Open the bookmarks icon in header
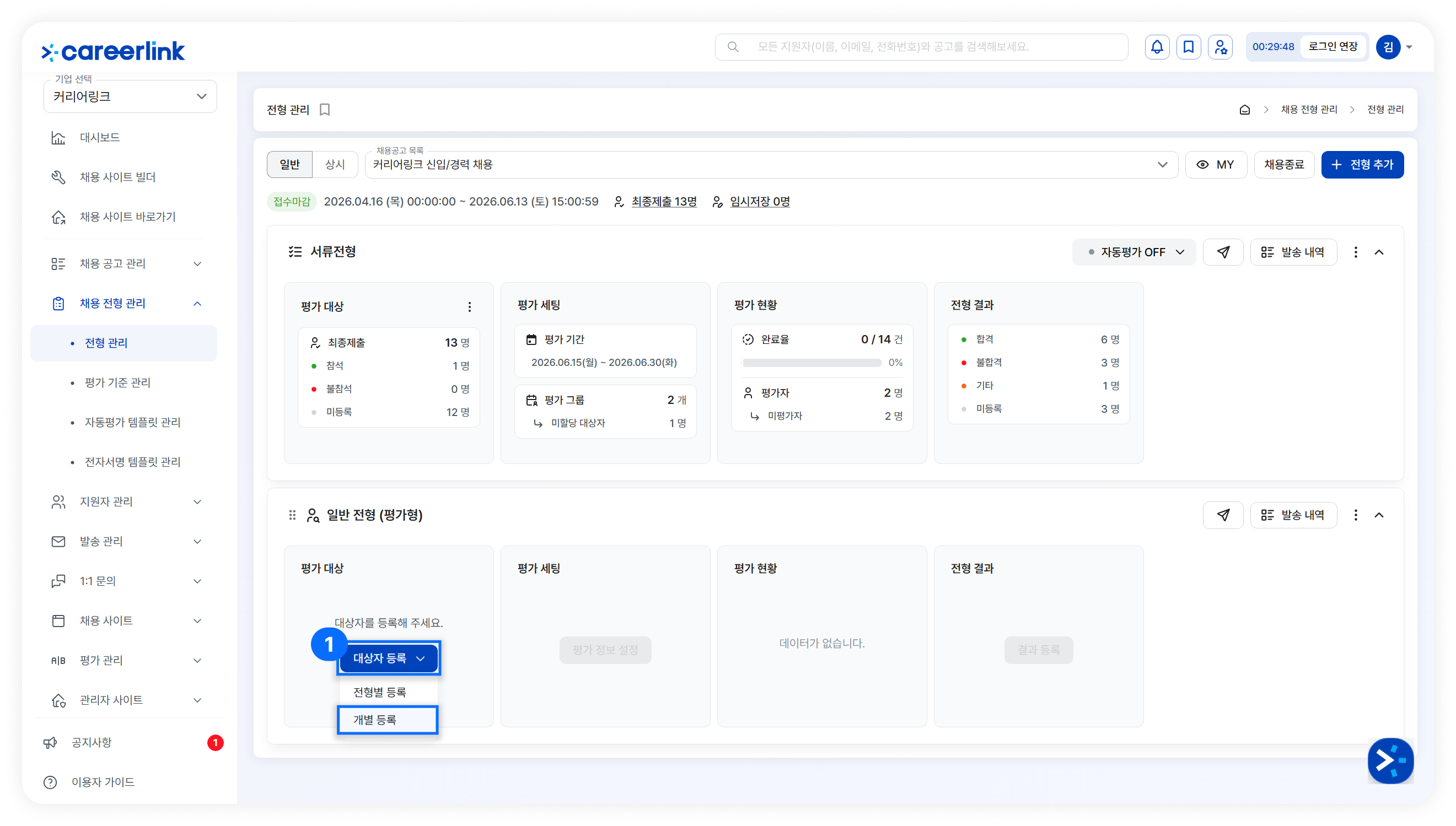The image size is (1456, 826). pos(1188,47)
